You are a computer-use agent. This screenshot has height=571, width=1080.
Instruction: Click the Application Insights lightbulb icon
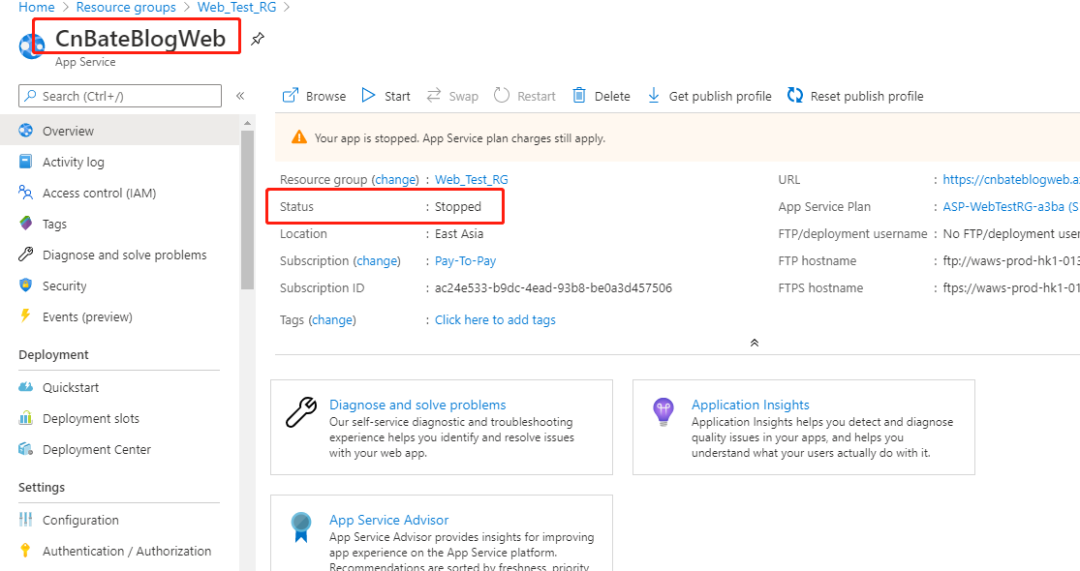(x=663, y=412)
